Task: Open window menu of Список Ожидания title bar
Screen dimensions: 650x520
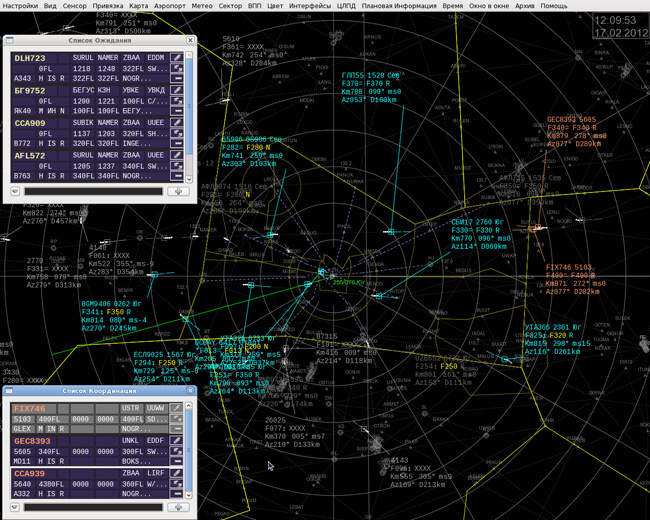Action: [10, 40]
